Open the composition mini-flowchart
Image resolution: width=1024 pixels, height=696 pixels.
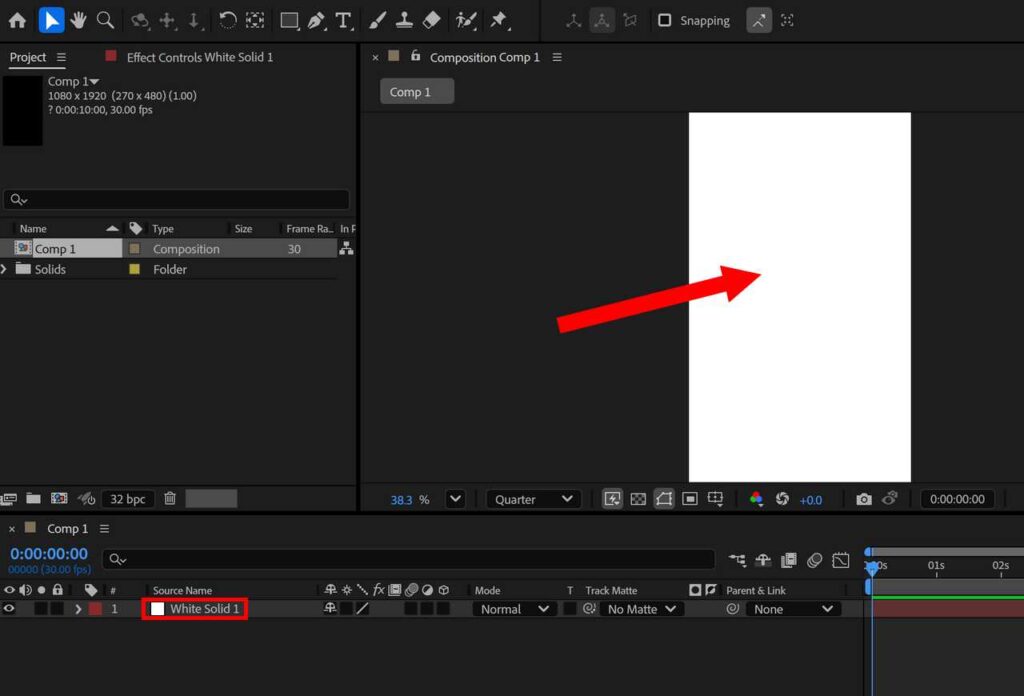point(737,560)
